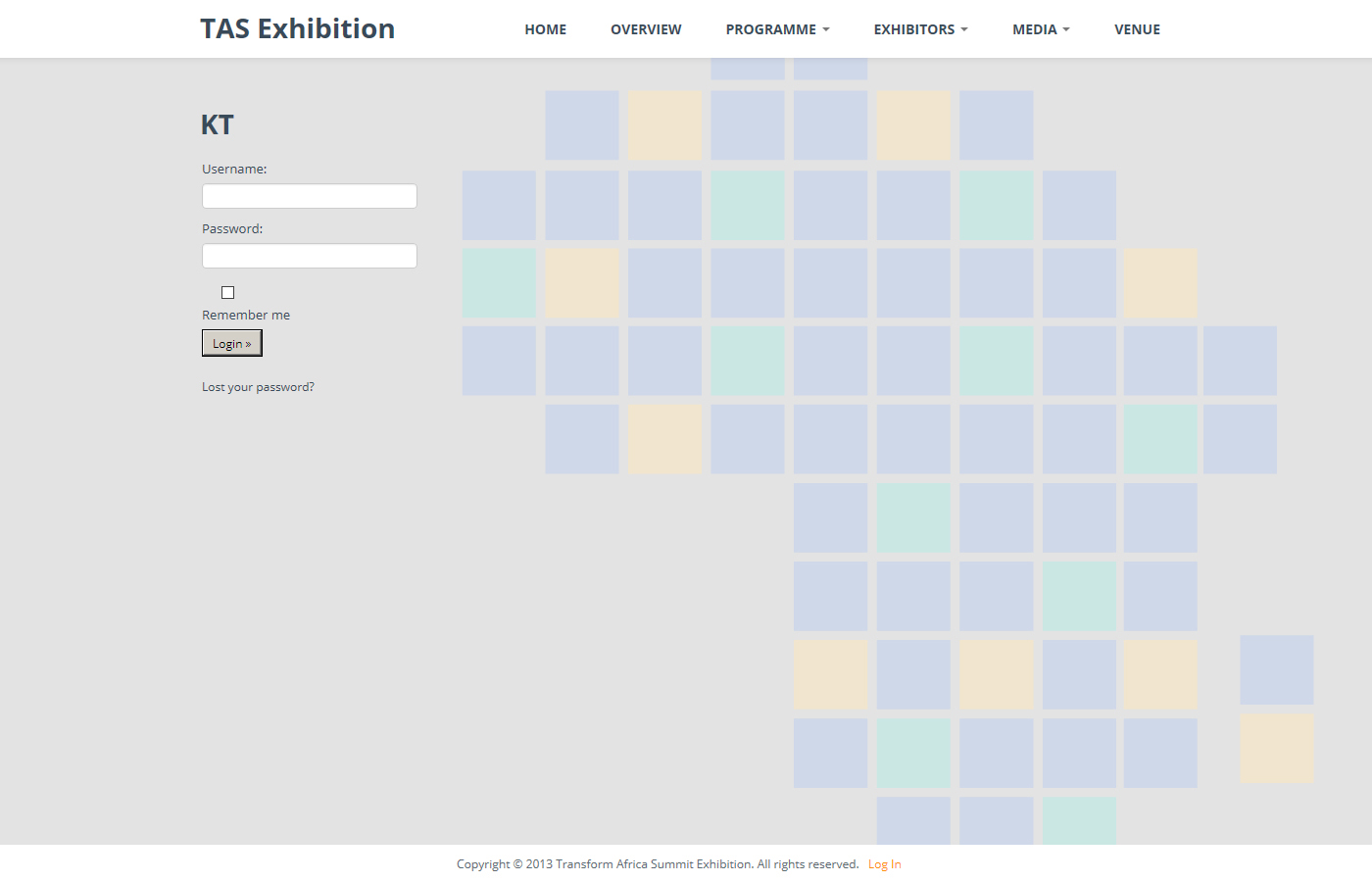Go to the HOME page
Screen dimensions: 1372x882
(x=545, y=29)
